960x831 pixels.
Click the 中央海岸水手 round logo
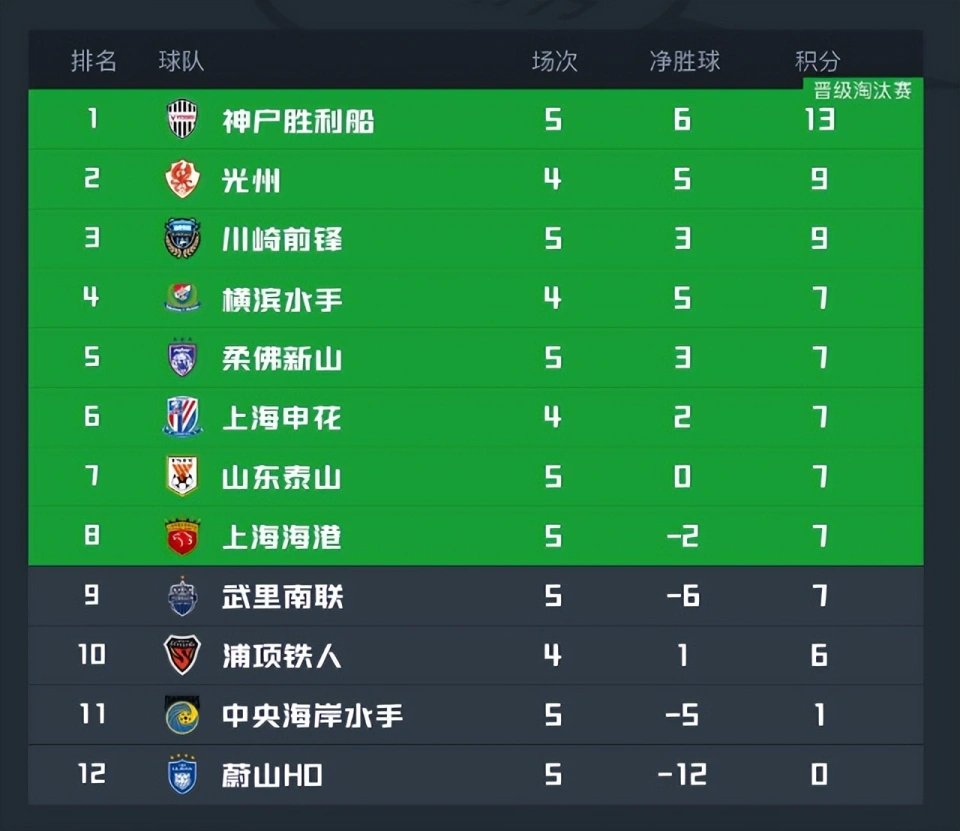pyautogui.click(x=182, y=714)
